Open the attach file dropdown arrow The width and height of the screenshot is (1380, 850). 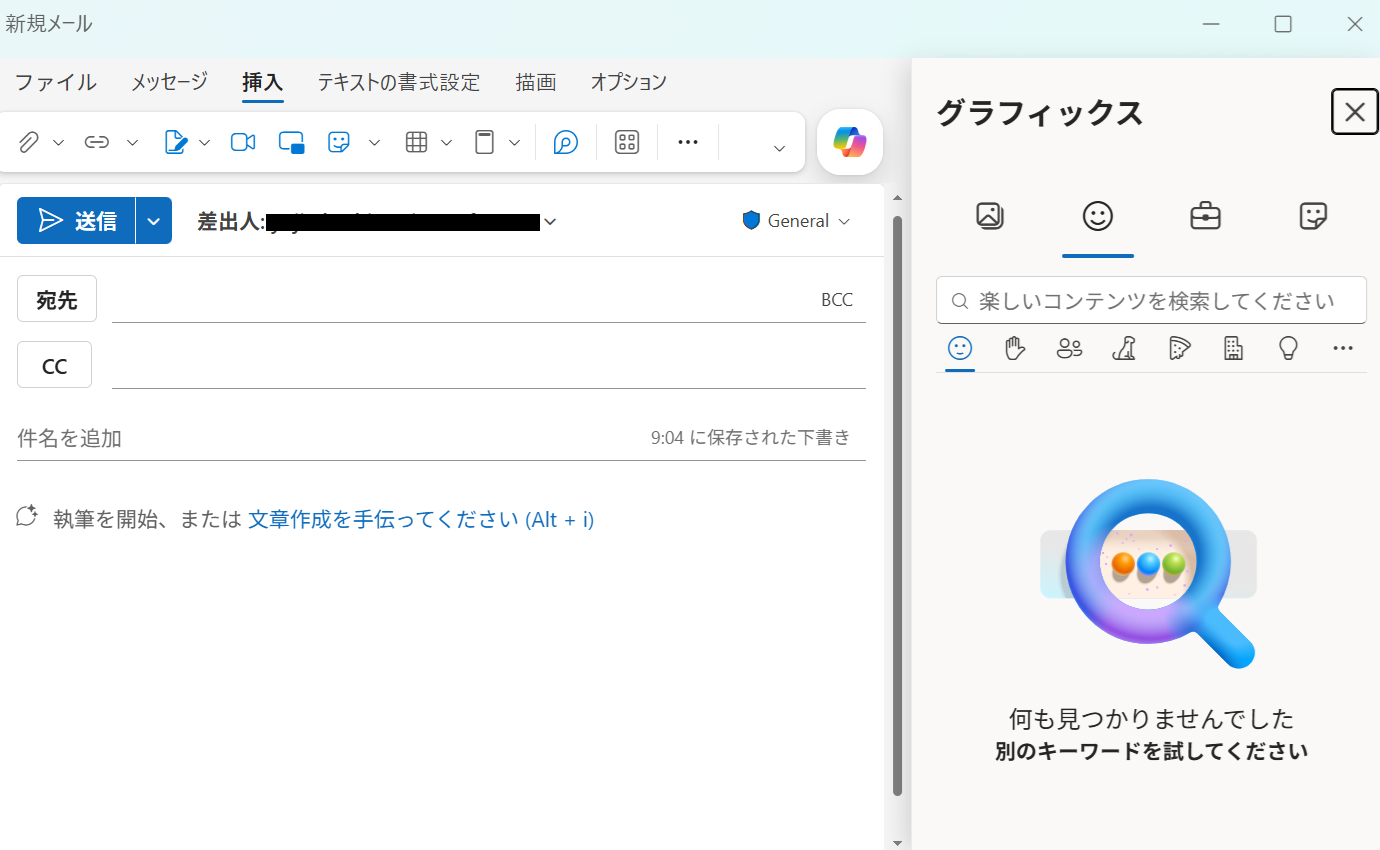tap(58, 142)
